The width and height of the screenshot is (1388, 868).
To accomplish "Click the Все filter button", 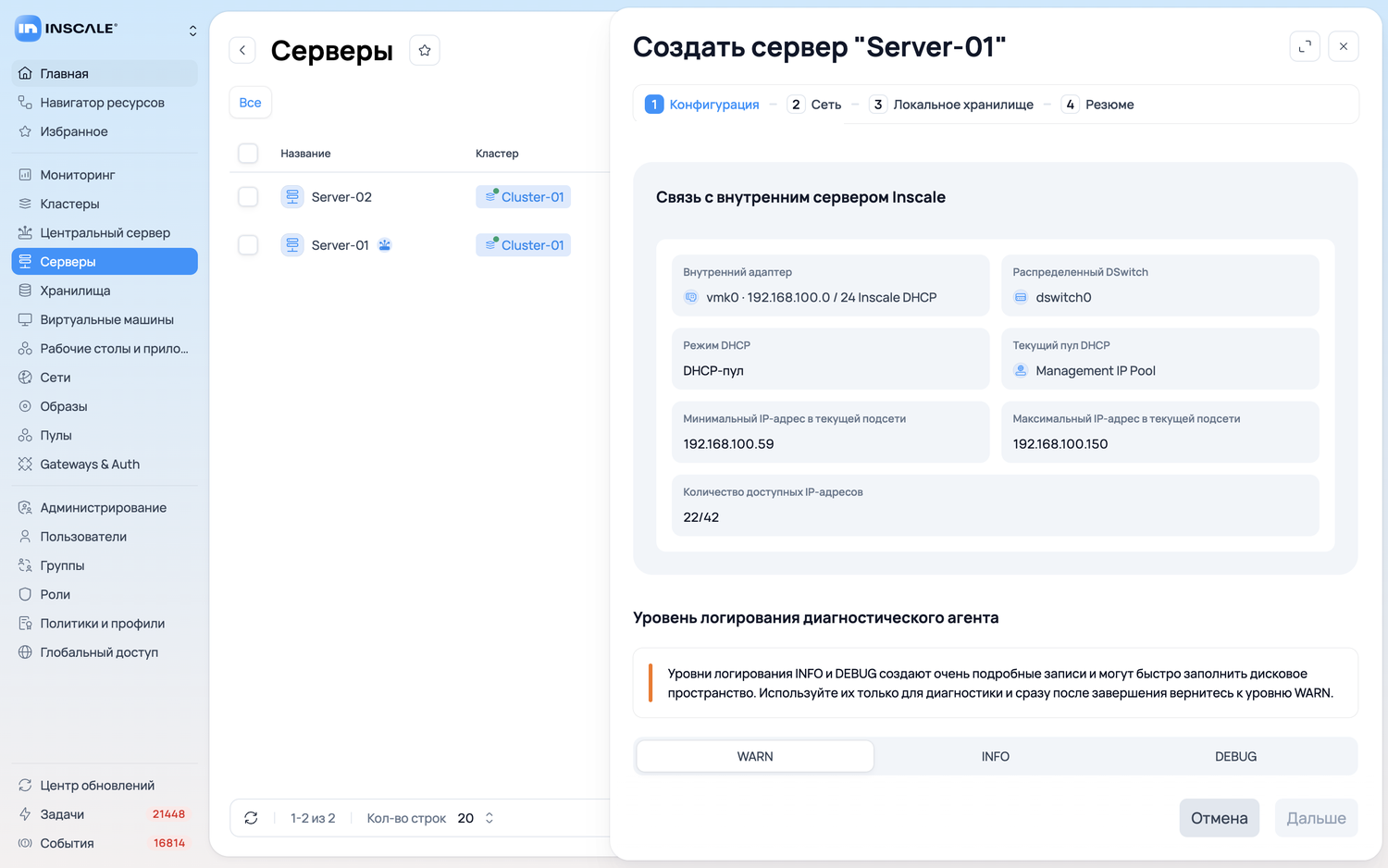I will [x=250, y=103].
